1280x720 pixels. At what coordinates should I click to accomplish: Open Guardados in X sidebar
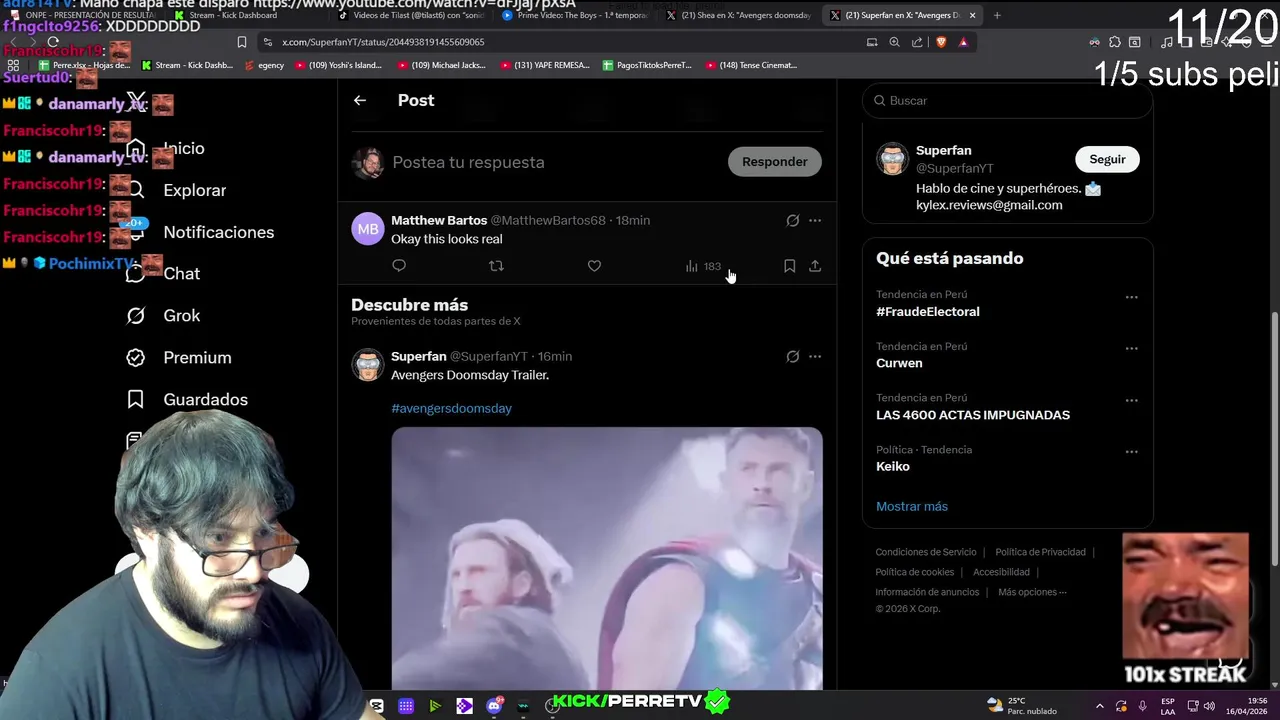click(187, 399)
